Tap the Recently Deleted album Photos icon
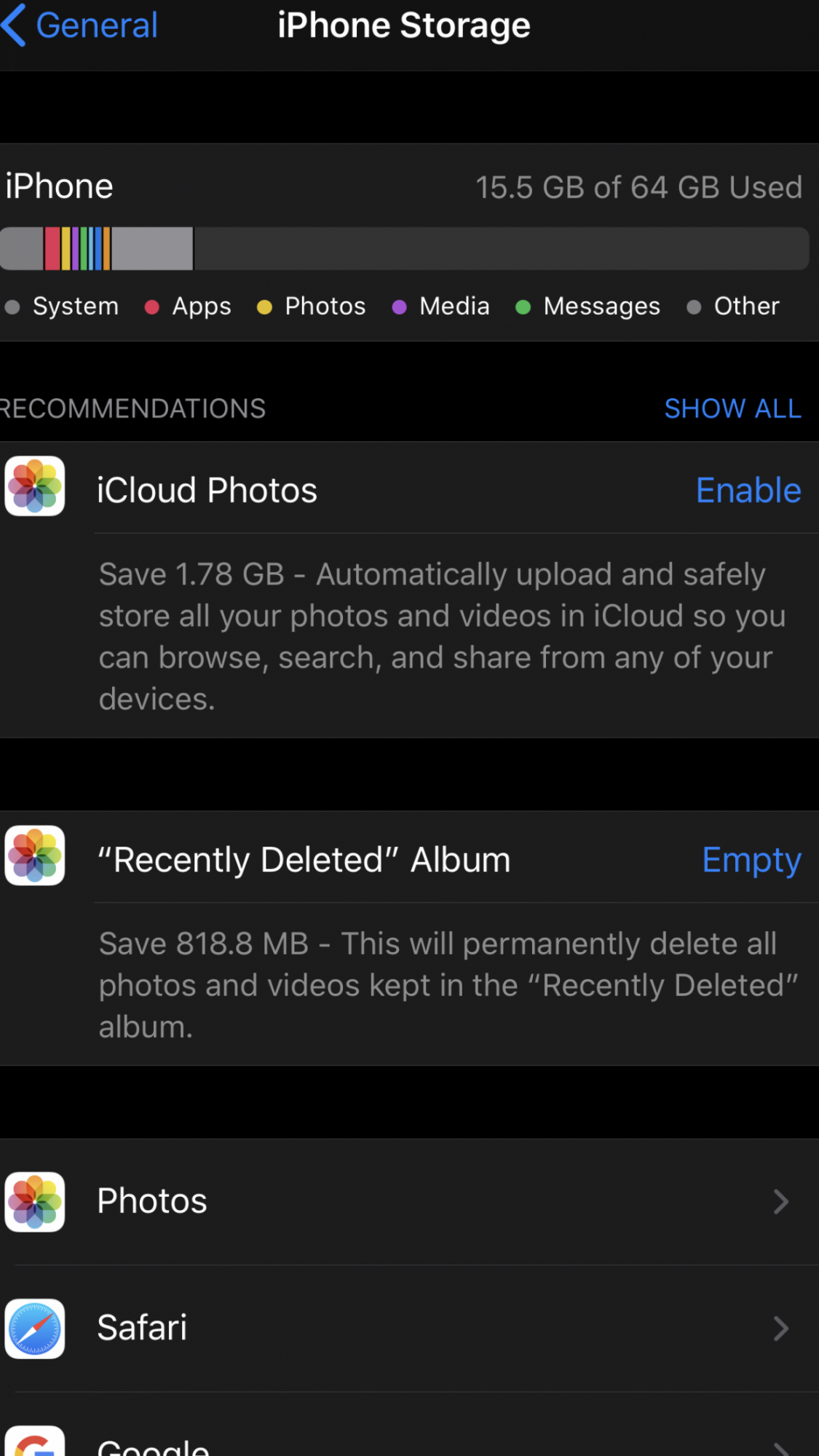Screen dimensions: 819x1456 35,855
